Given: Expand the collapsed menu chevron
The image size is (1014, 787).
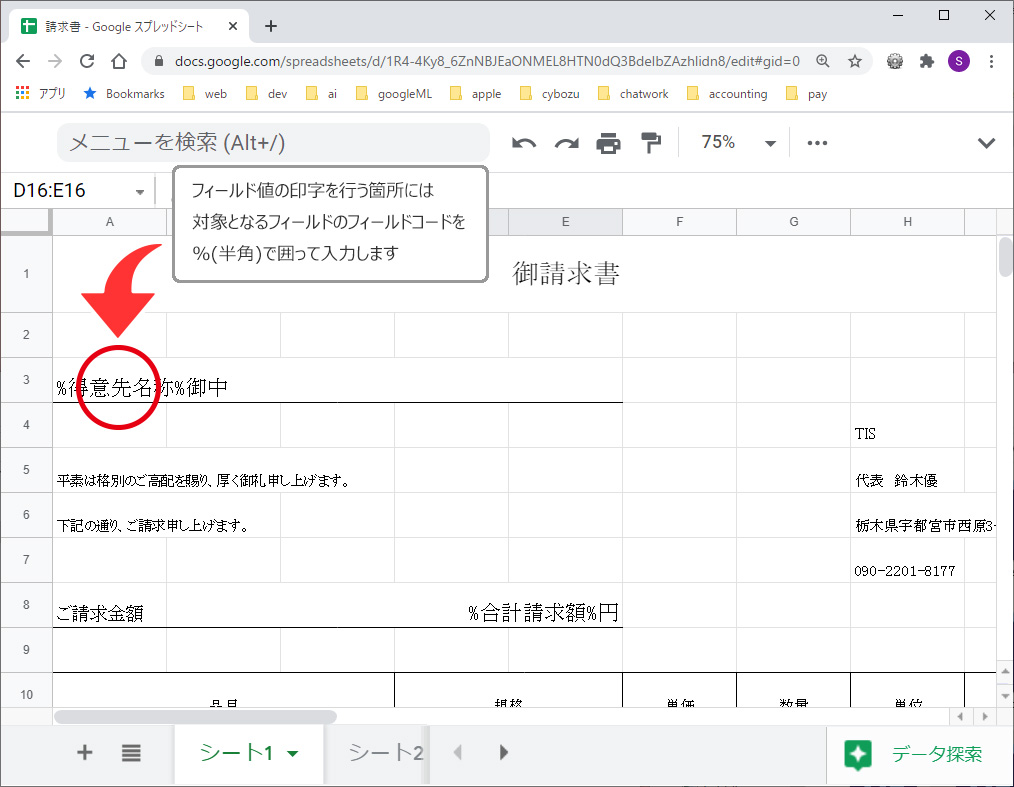Looking at the screenshot, I should (986, 143).
